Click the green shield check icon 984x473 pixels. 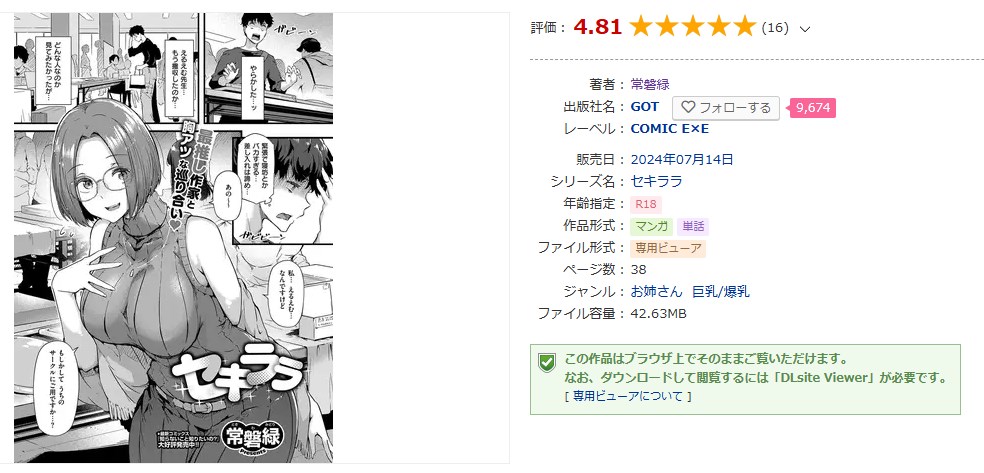(547, 362)
